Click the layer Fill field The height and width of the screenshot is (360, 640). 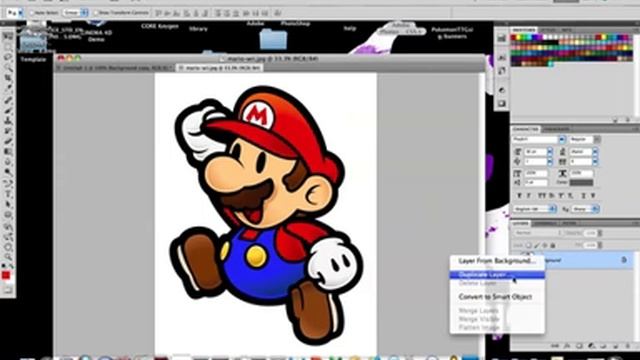pos(590,245)
